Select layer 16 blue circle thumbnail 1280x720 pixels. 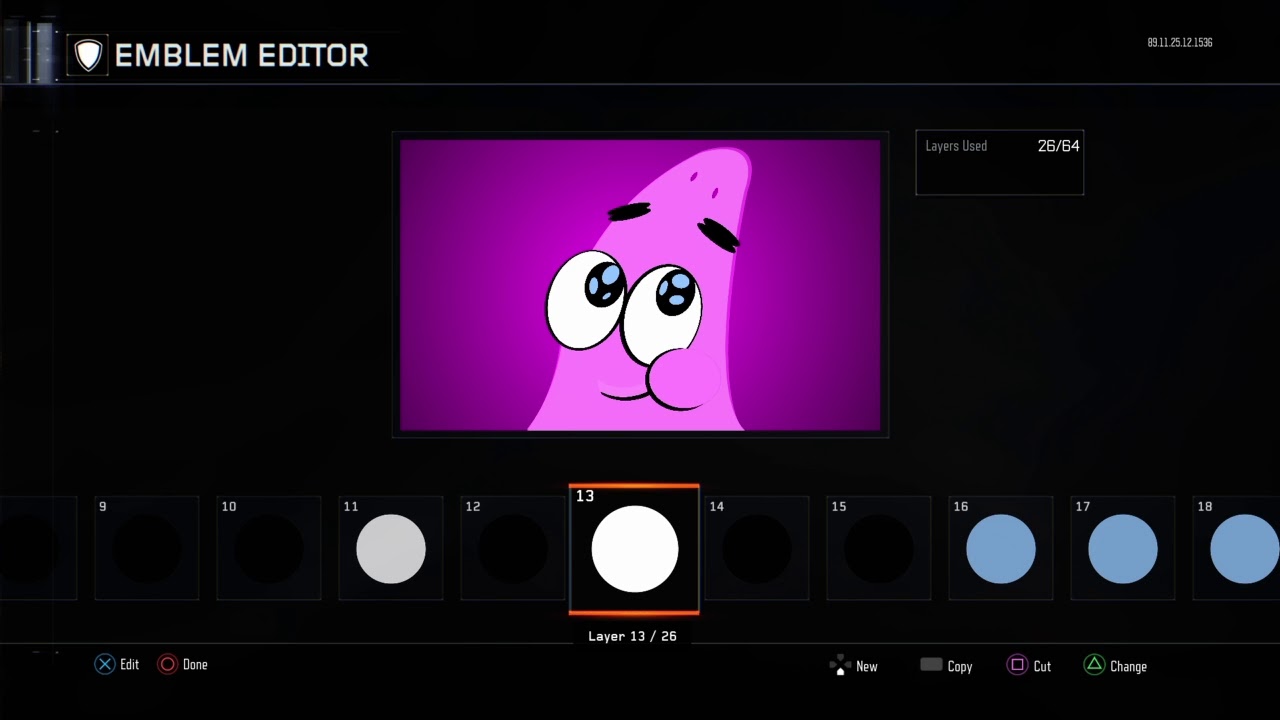point(1001,548)
